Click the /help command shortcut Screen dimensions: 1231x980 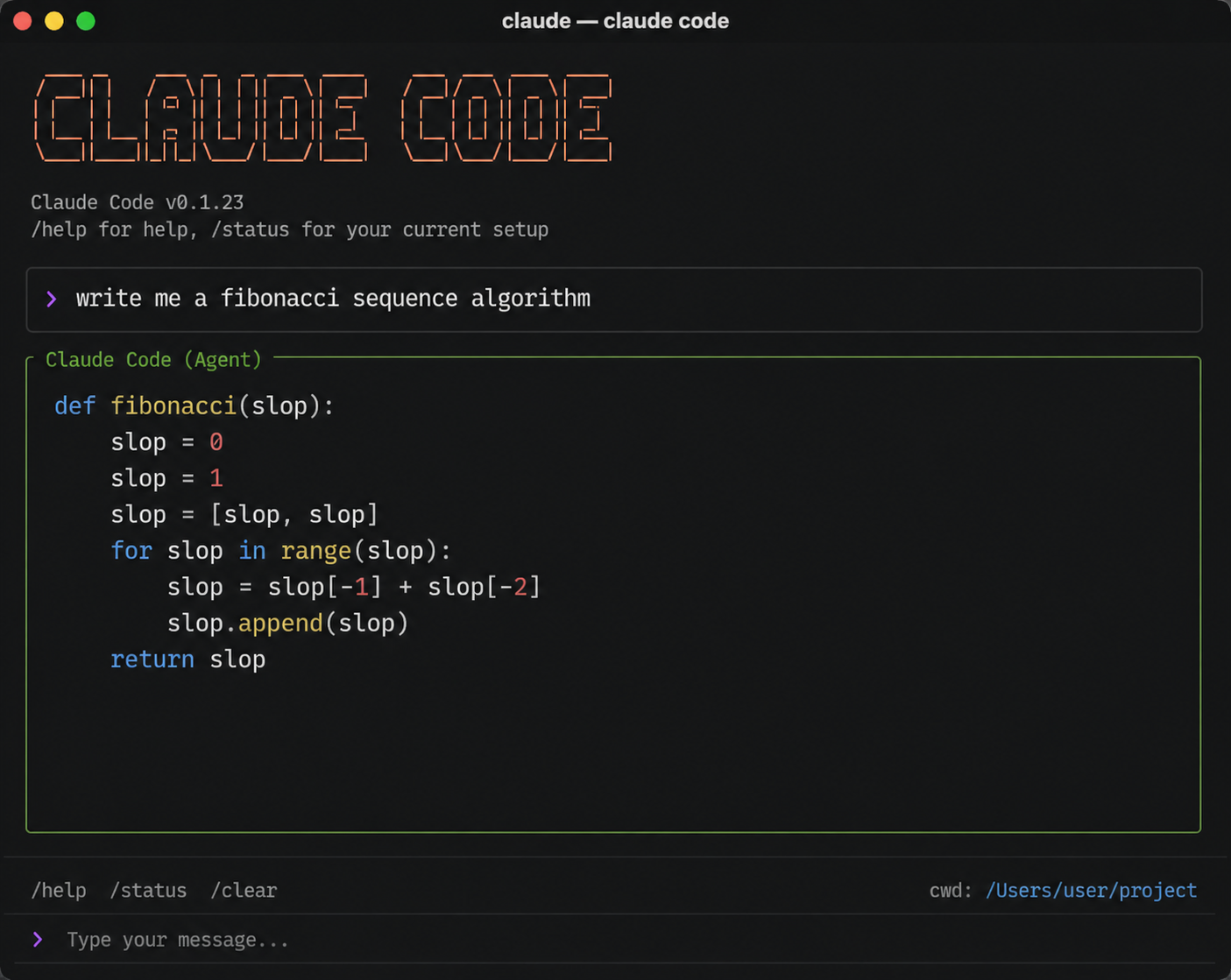pos(59,891)
